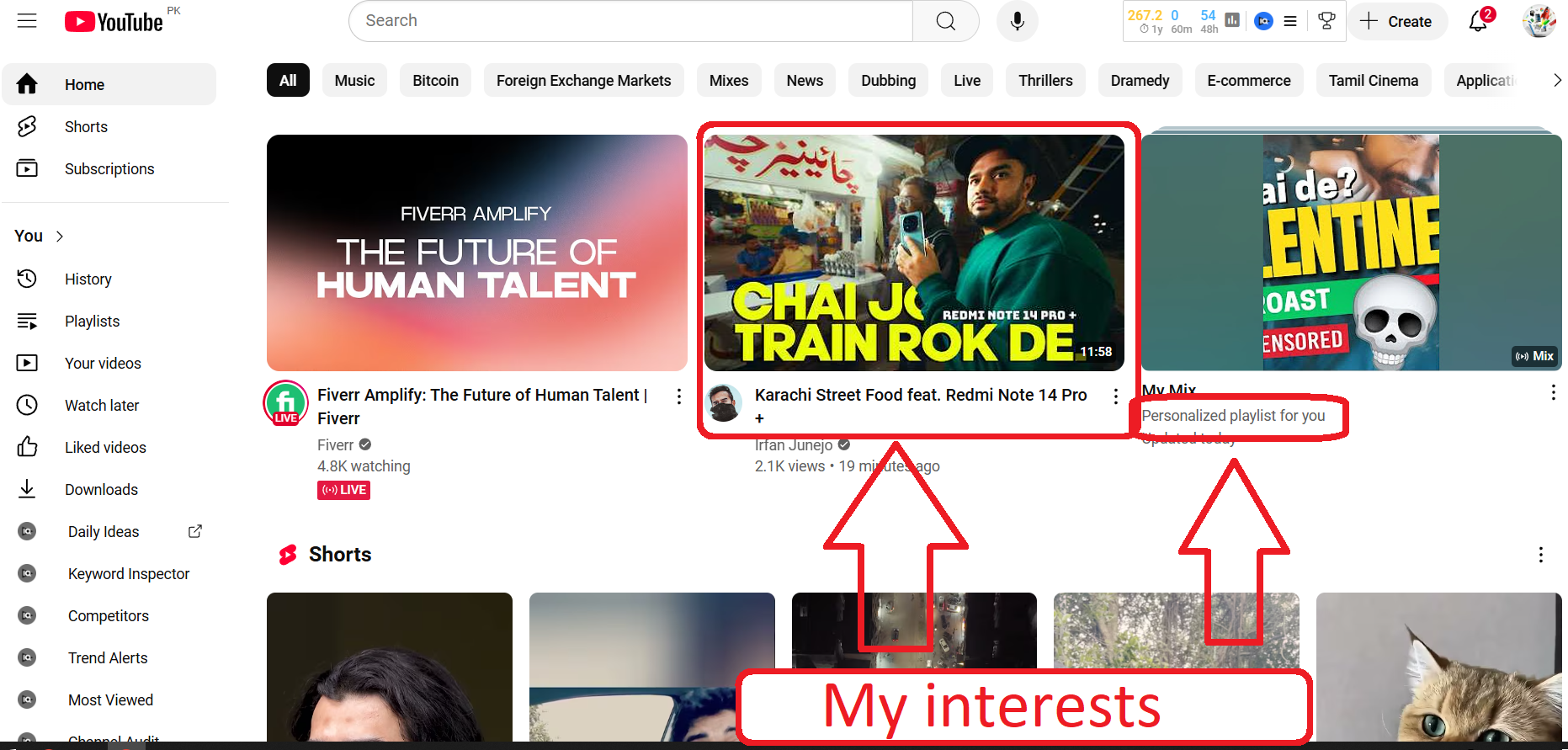Show more category chips arrow
1568x750 pixels.
1557,80
